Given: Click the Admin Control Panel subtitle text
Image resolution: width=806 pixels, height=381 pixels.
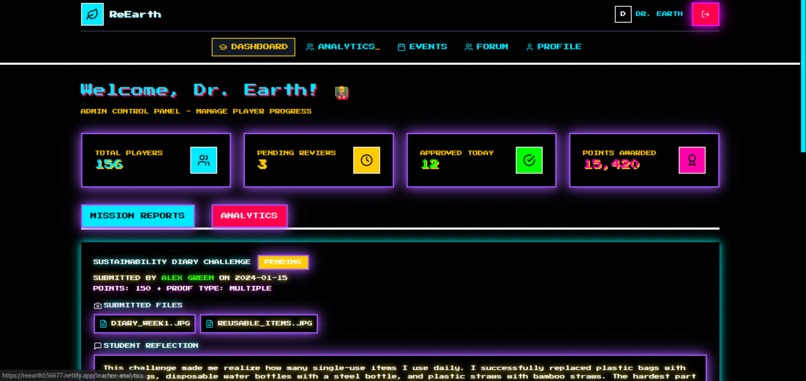Looking at the screenshot, I should click(196, 111).
